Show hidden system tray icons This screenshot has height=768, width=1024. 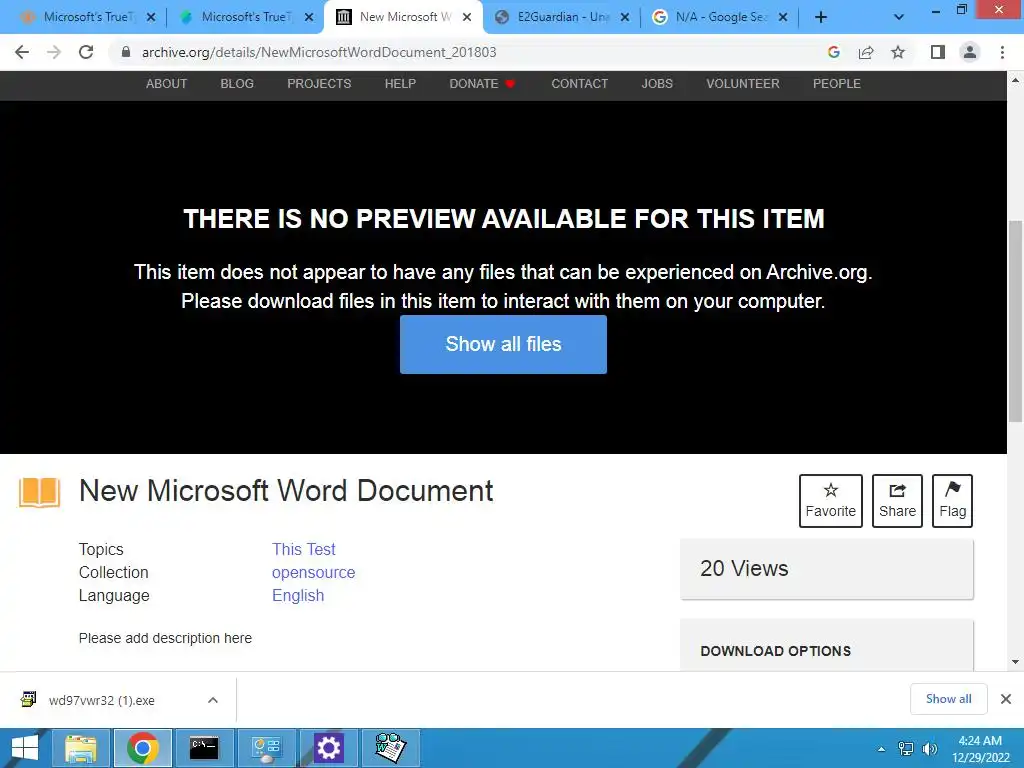[x=881, y=749]
